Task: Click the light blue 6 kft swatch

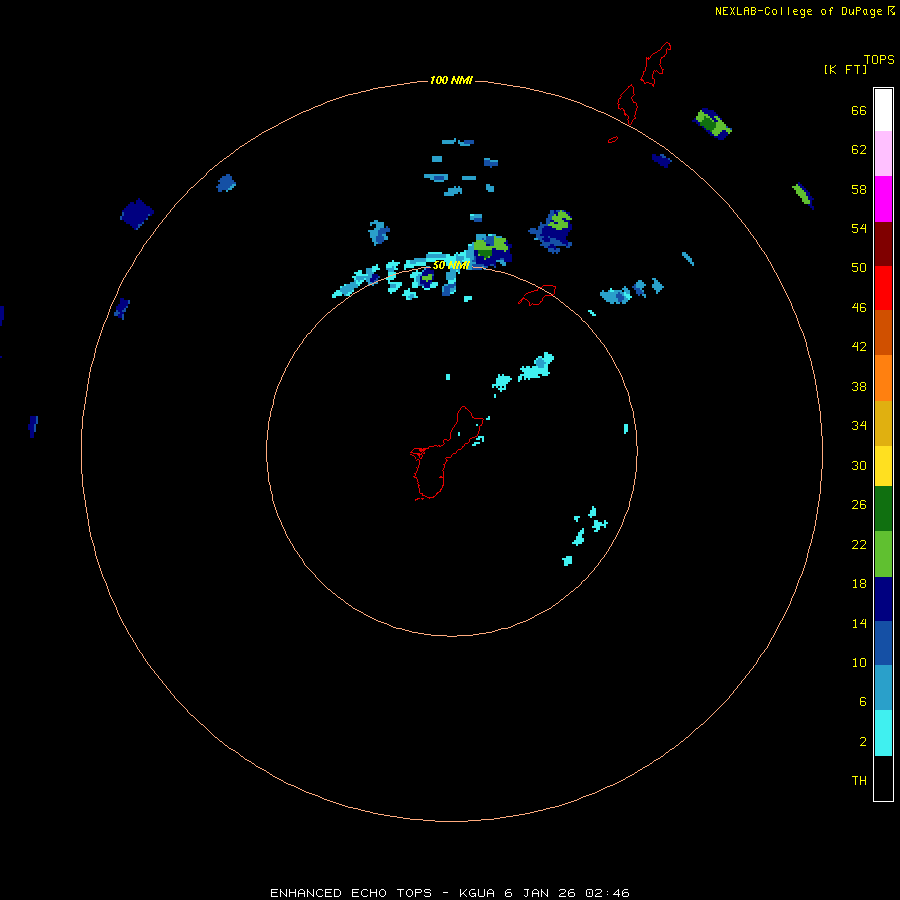Action: coord(883,688)
